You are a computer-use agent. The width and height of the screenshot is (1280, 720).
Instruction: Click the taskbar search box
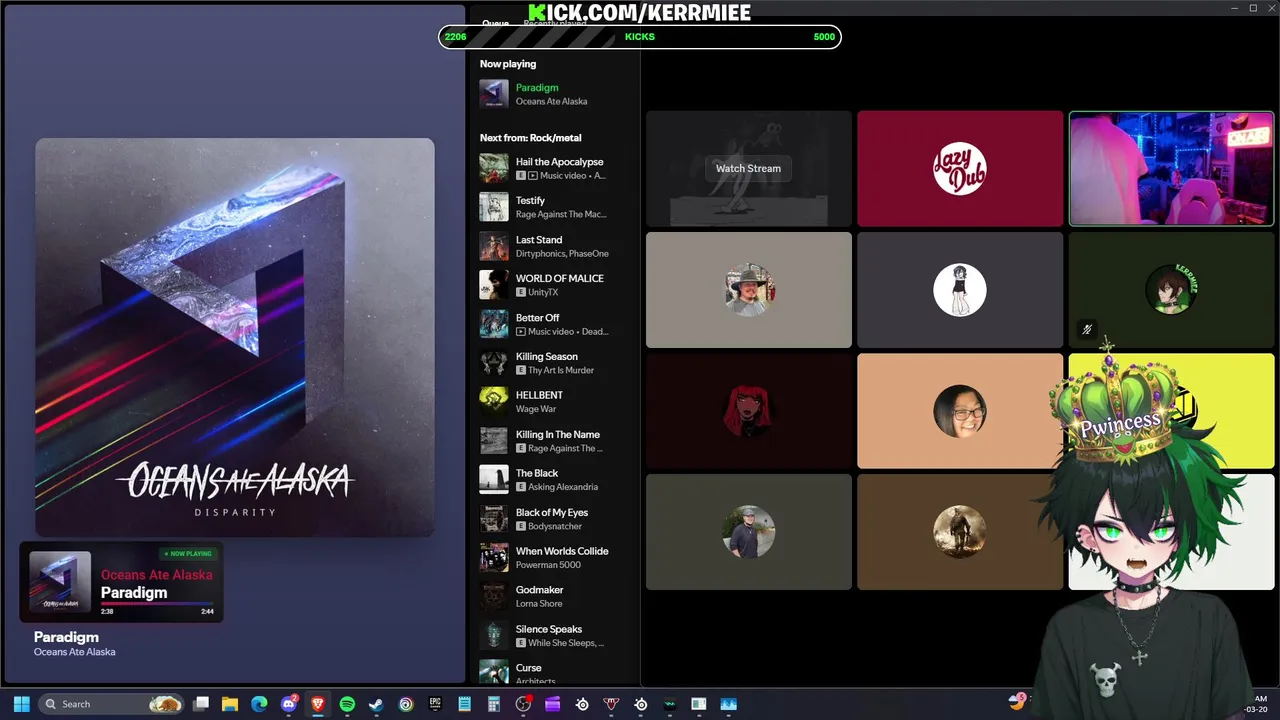pos(111,704)
